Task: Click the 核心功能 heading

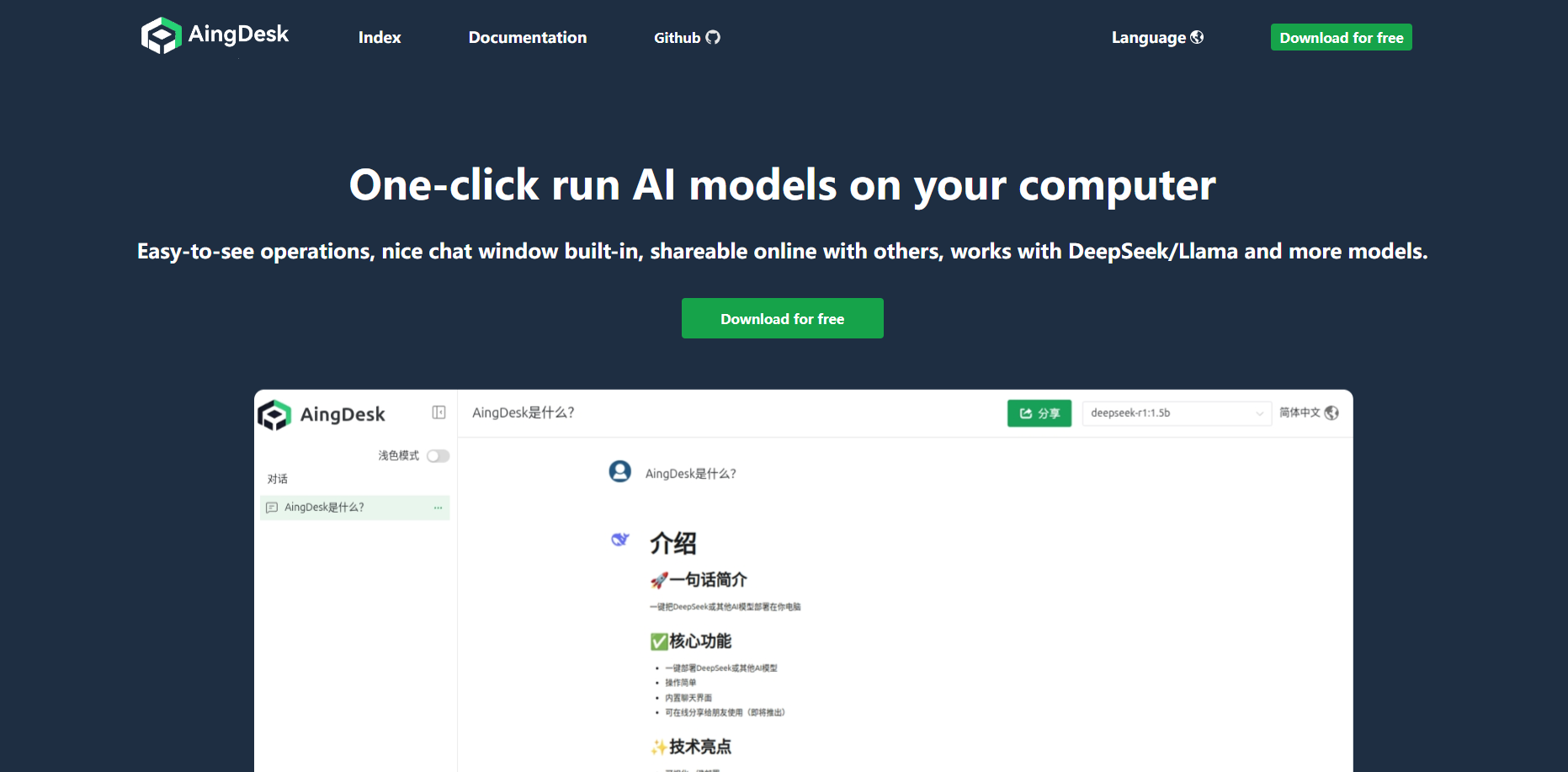Action: pos(691,642)
